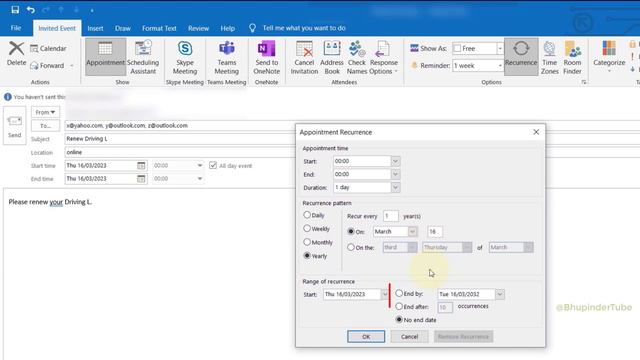Screen dimensions: 640x360
Task: Open the Room Finder
Action: [x=572, y=57]
